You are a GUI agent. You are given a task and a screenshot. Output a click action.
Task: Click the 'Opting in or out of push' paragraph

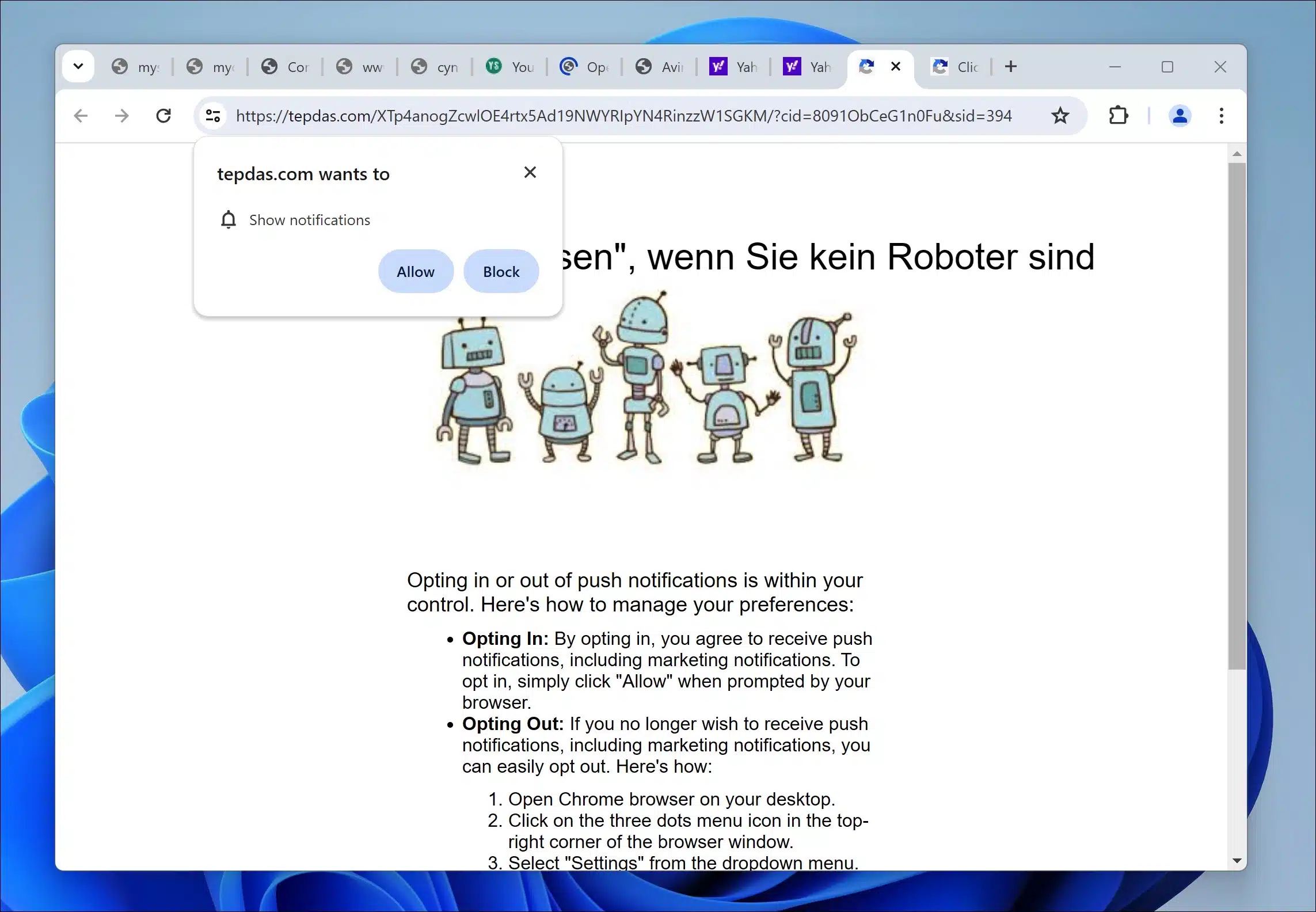pos(635,592)
